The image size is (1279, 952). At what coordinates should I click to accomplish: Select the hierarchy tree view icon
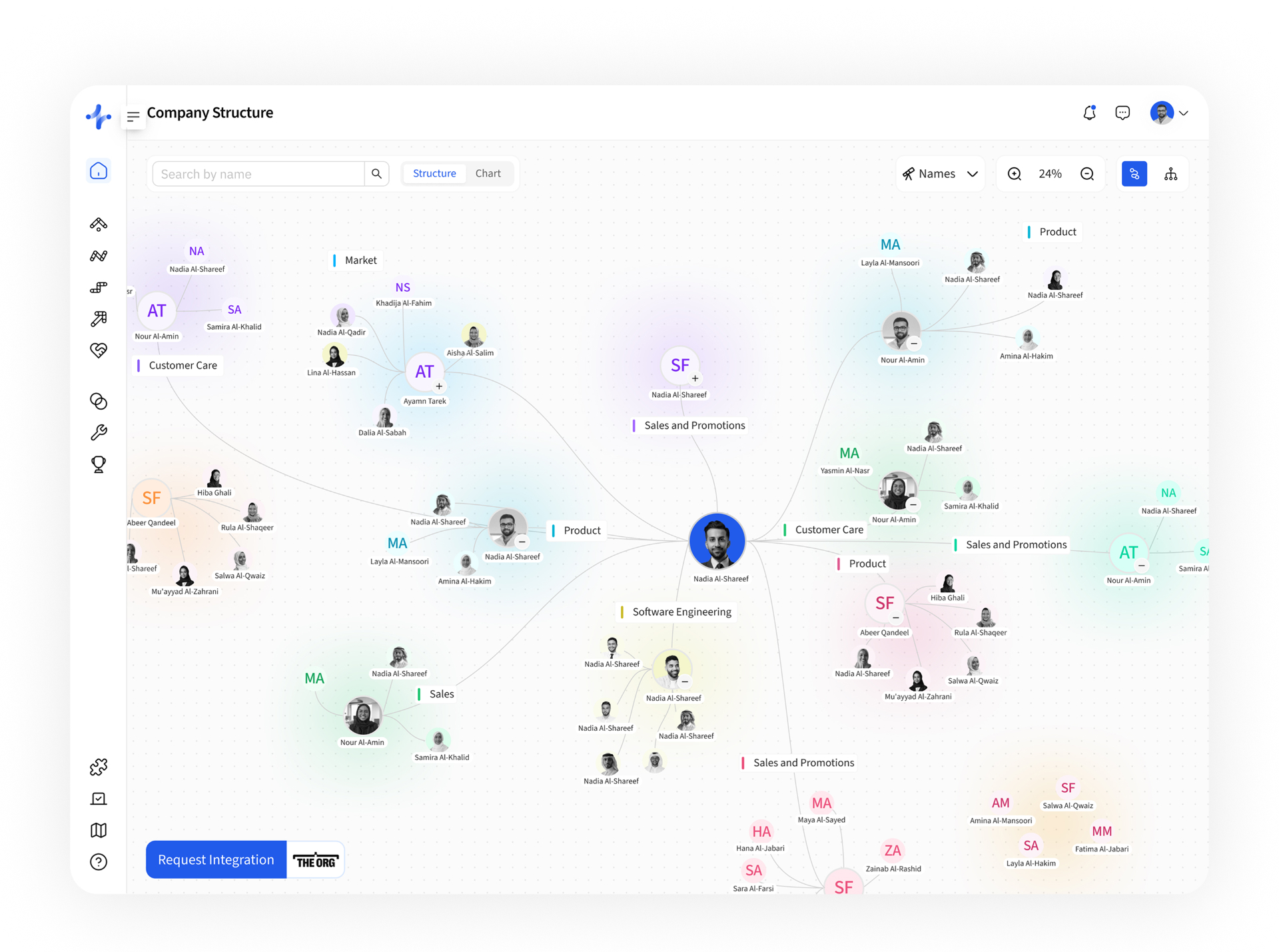[1170, 174]
